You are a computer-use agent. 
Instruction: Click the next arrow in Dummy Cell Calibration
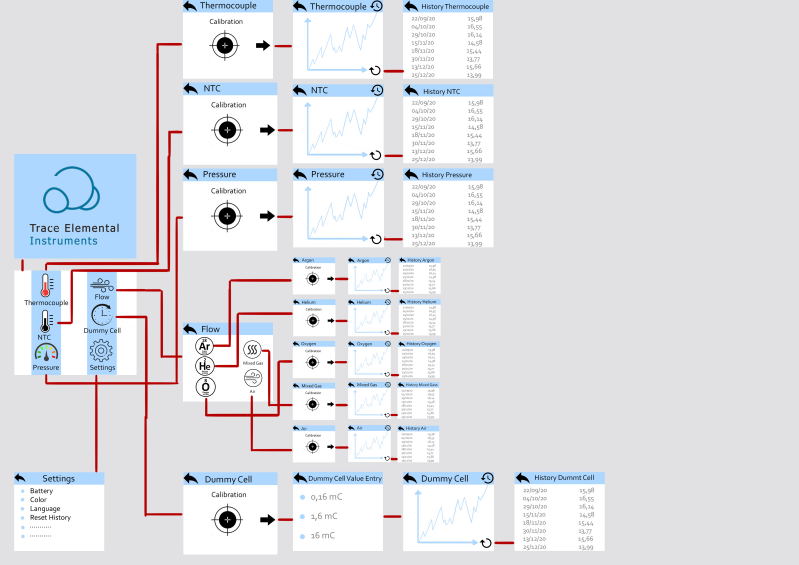coord(268,520)
